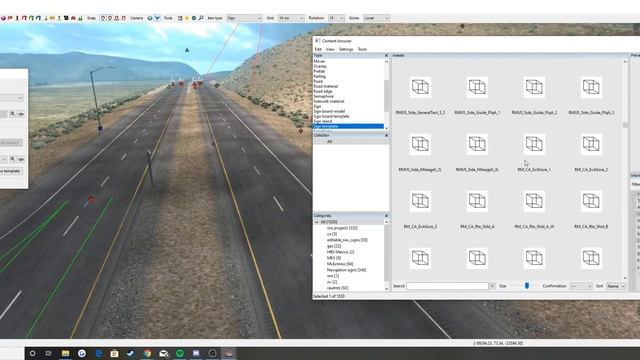Select the gas [22] category
This screenshot has width=640, height=360.
tap(334, 246)
